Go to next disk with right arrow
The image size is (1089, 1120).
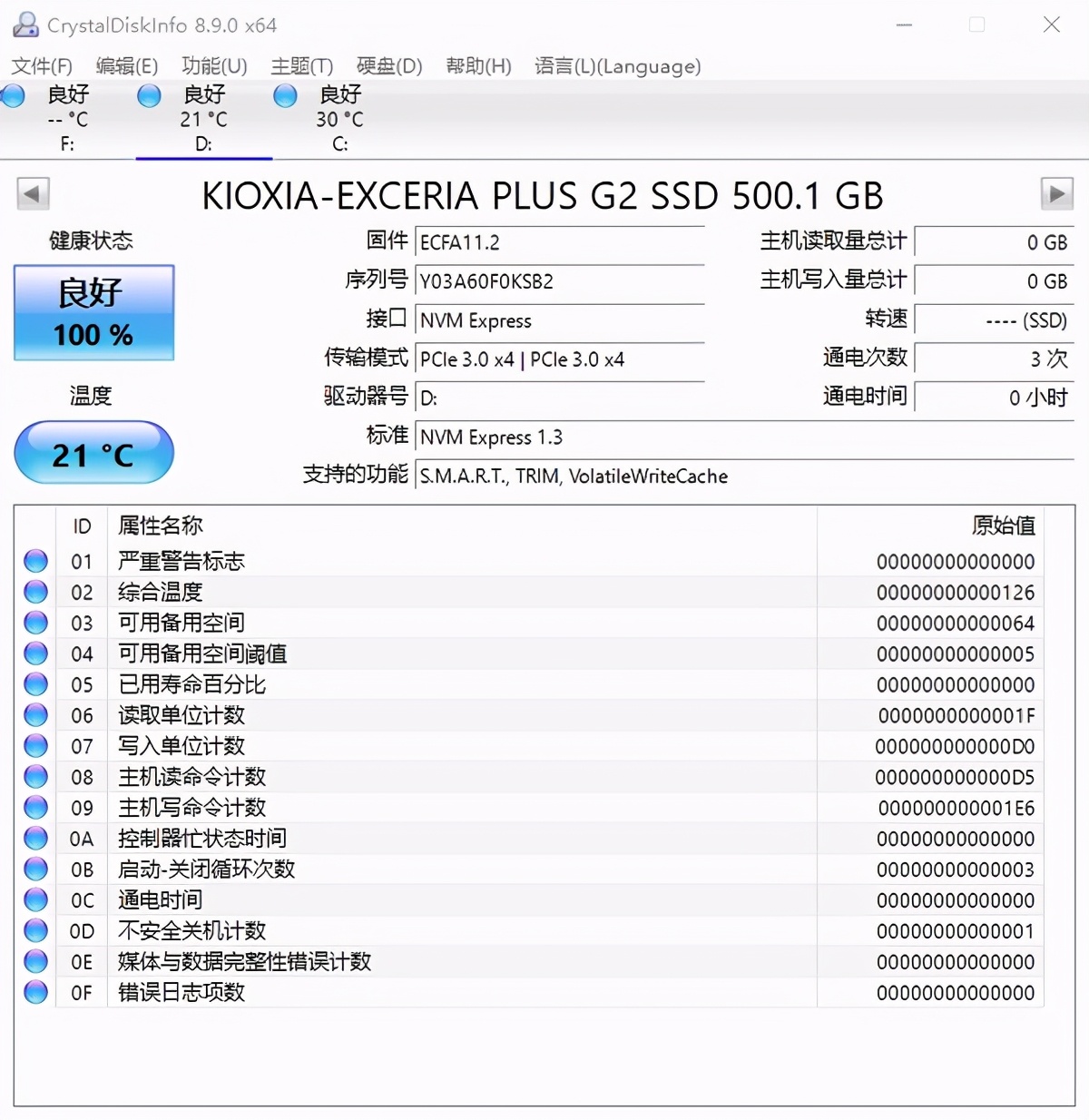pyautogui.click(x=1057, y=194)
